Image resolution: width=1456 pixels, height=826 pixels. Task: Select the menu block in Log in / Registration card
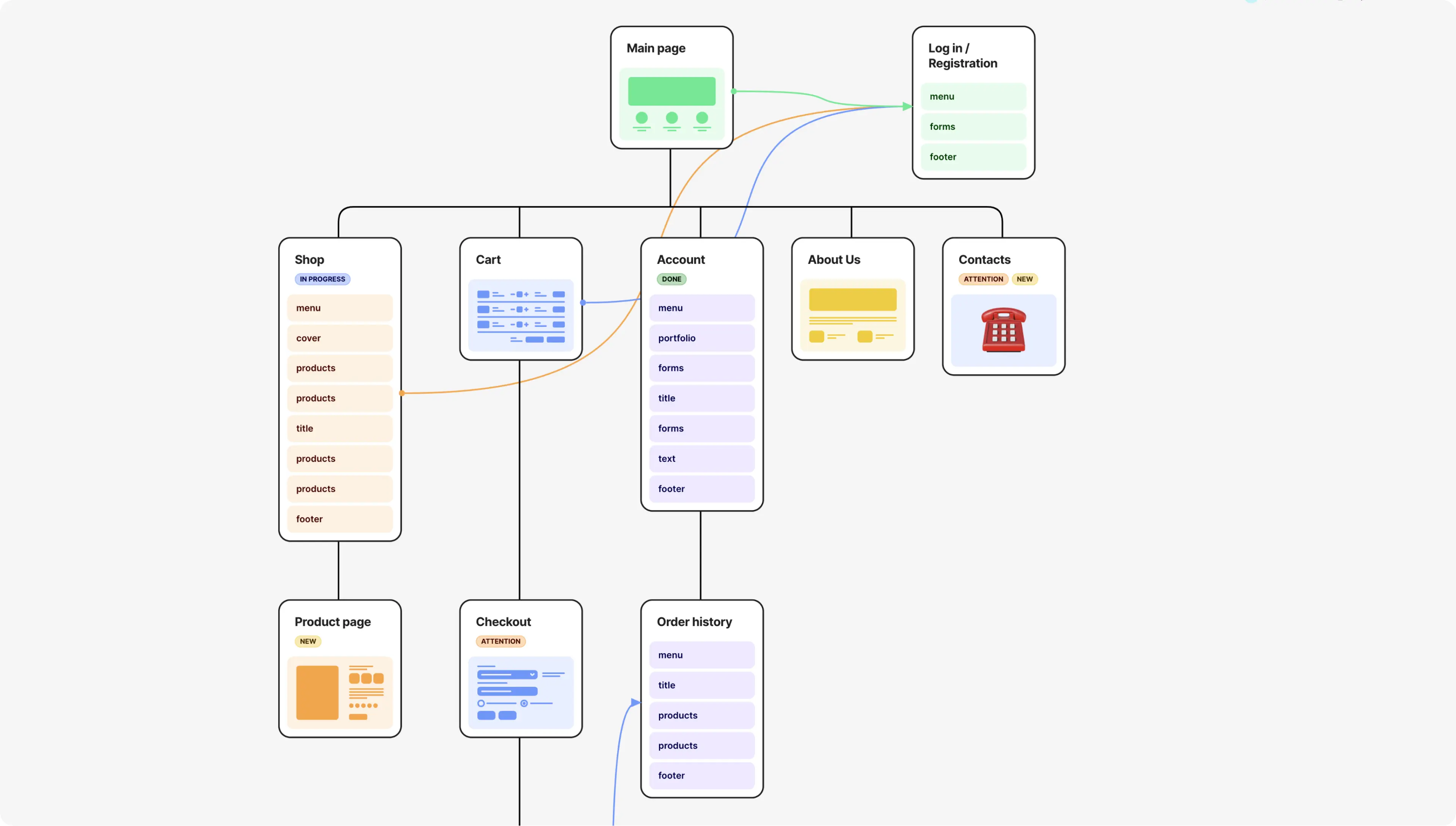973,96
